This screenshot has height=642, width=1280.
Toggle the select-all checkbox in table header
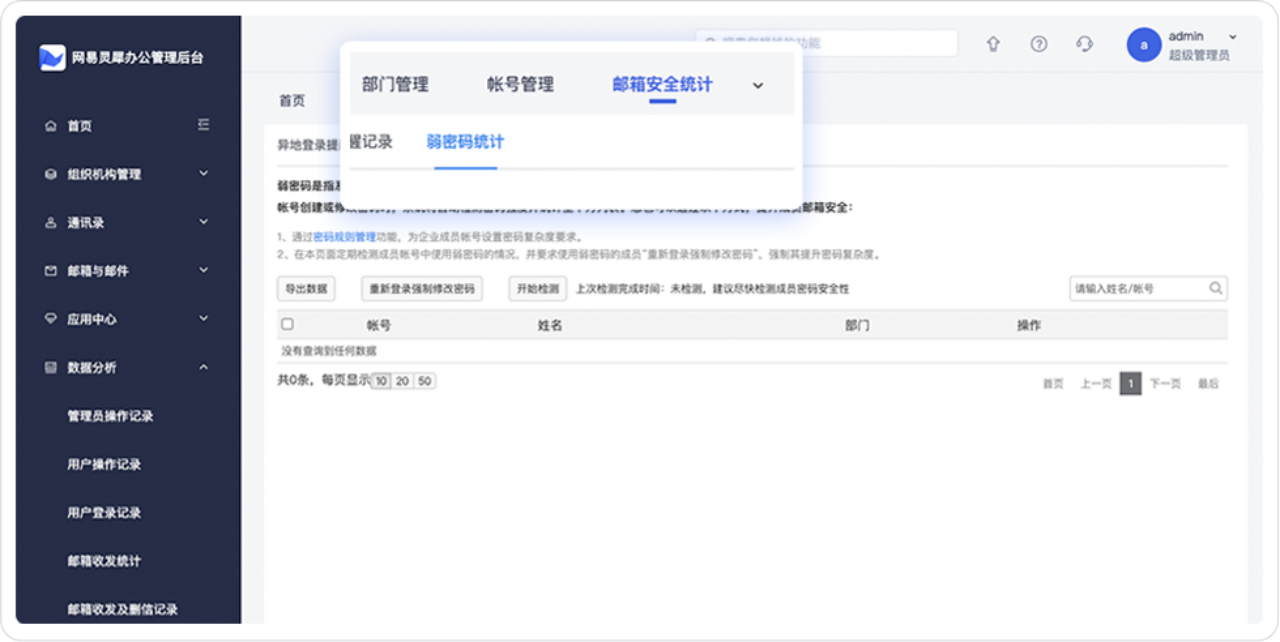(x=288, y=325)
